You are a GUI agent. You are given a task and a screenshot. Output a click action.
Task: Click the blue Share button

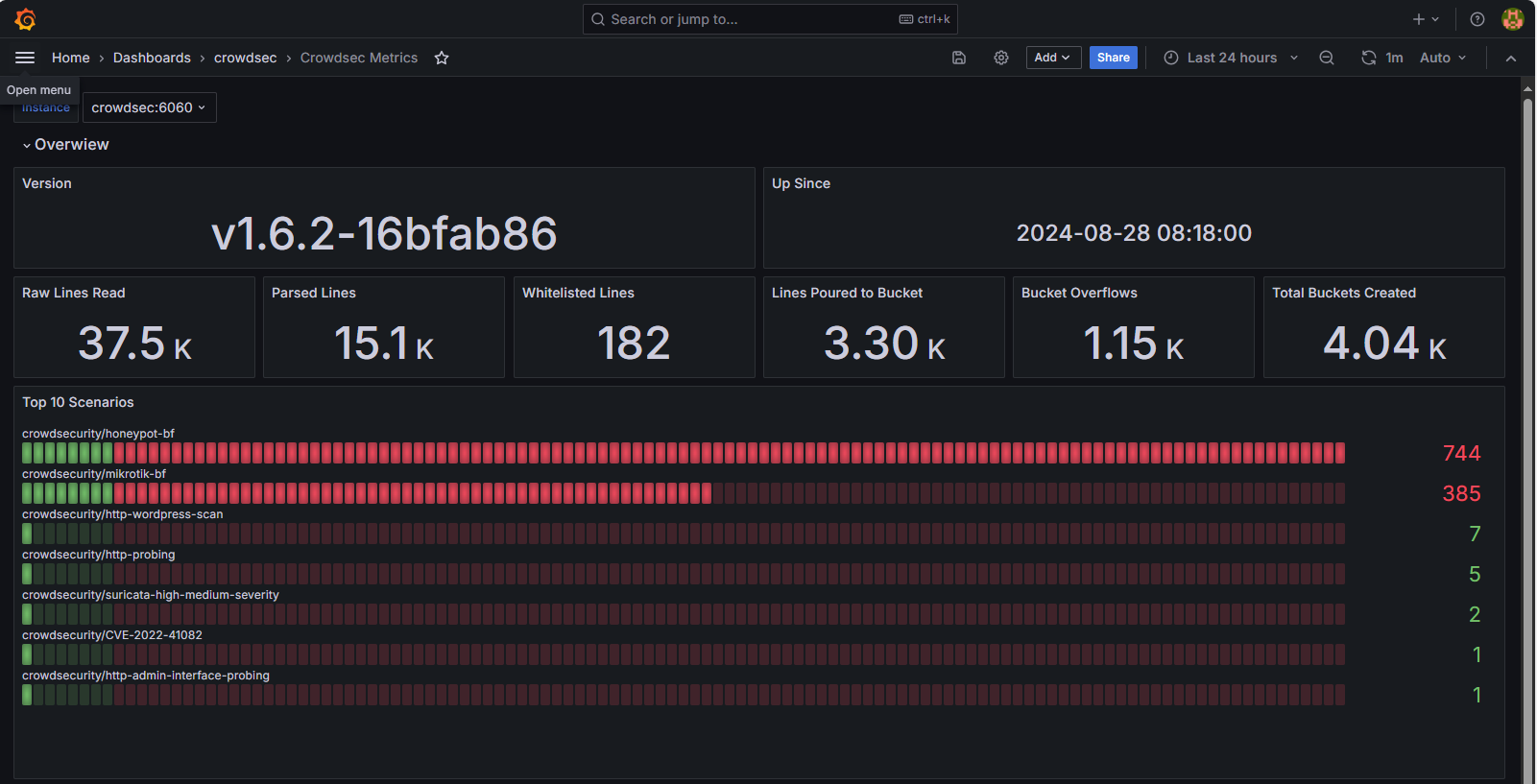pyautogui.click(x=1113, y=58)
